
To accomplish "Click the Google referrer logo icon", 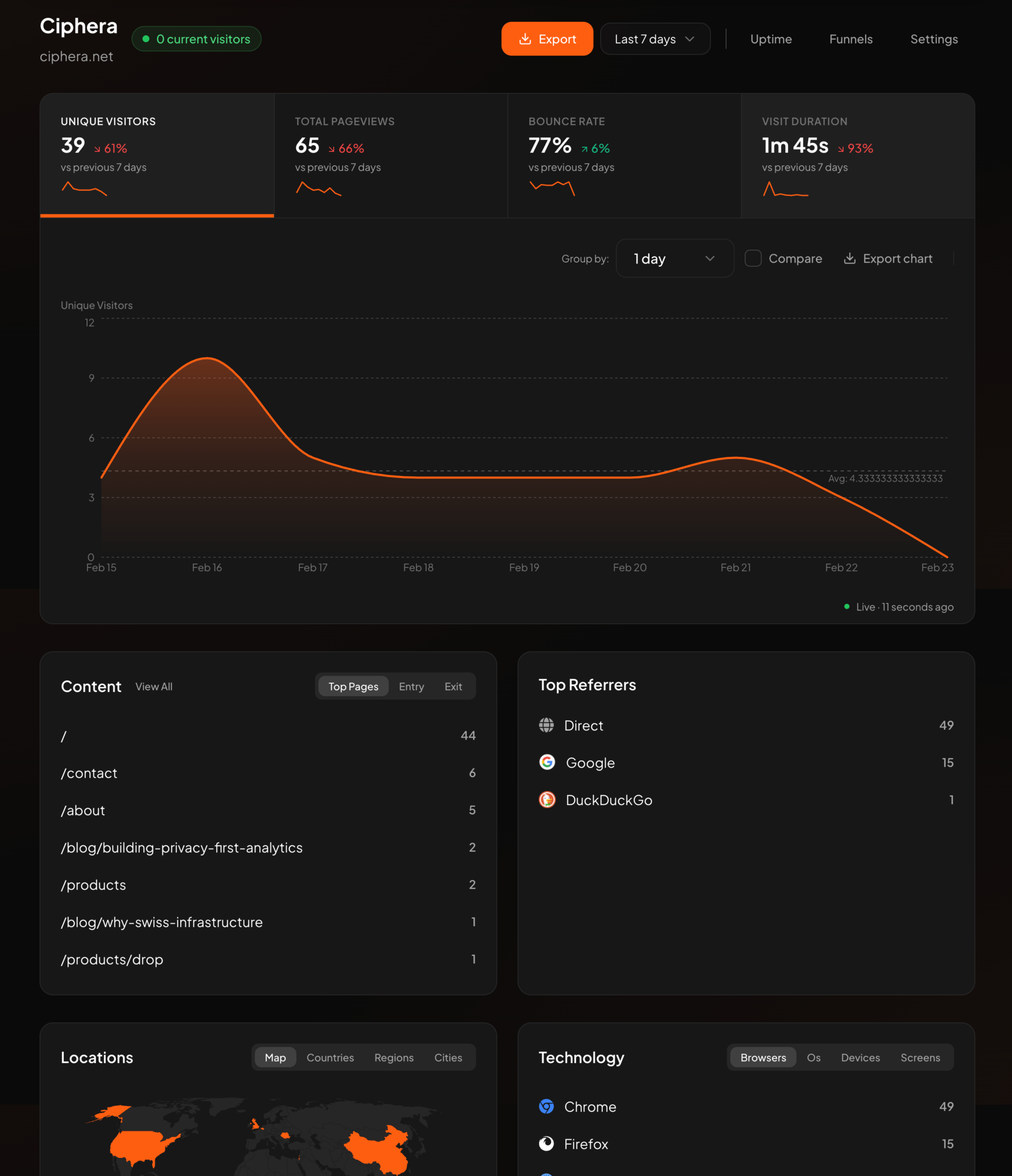I will tap(547, 762).
